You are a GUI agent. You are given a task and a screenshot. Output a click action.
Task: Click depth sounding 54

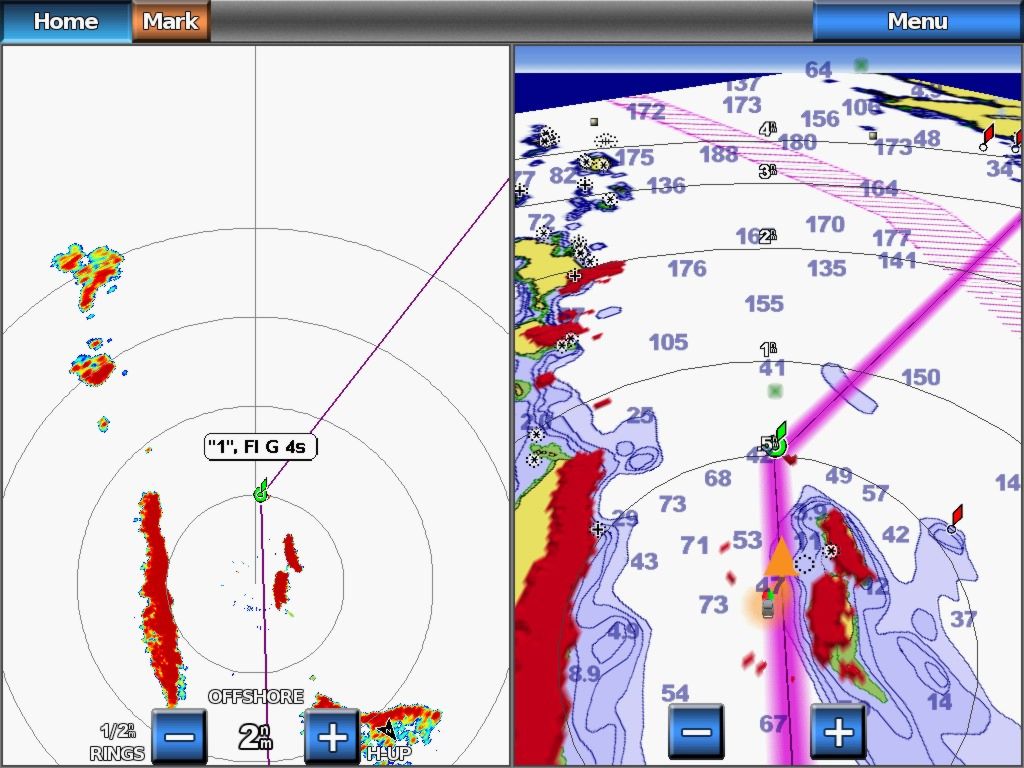[x=675, y=693]
